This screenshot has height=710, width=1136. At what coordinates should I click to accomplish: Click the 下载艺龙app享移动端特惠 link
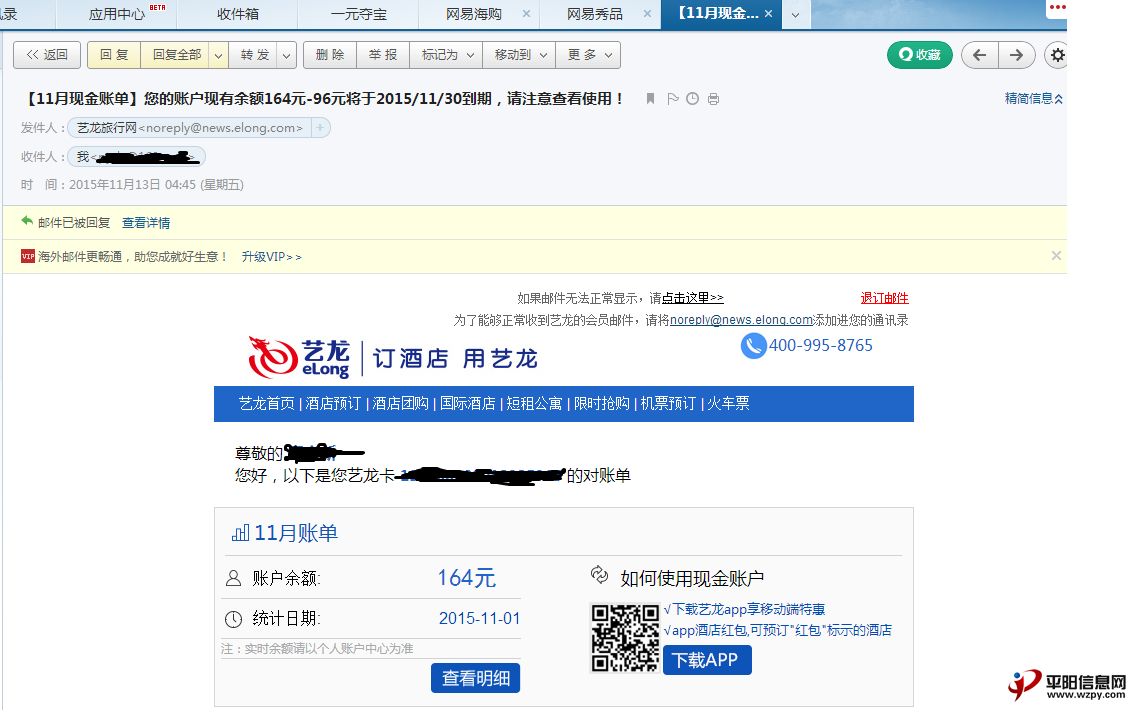744,609
